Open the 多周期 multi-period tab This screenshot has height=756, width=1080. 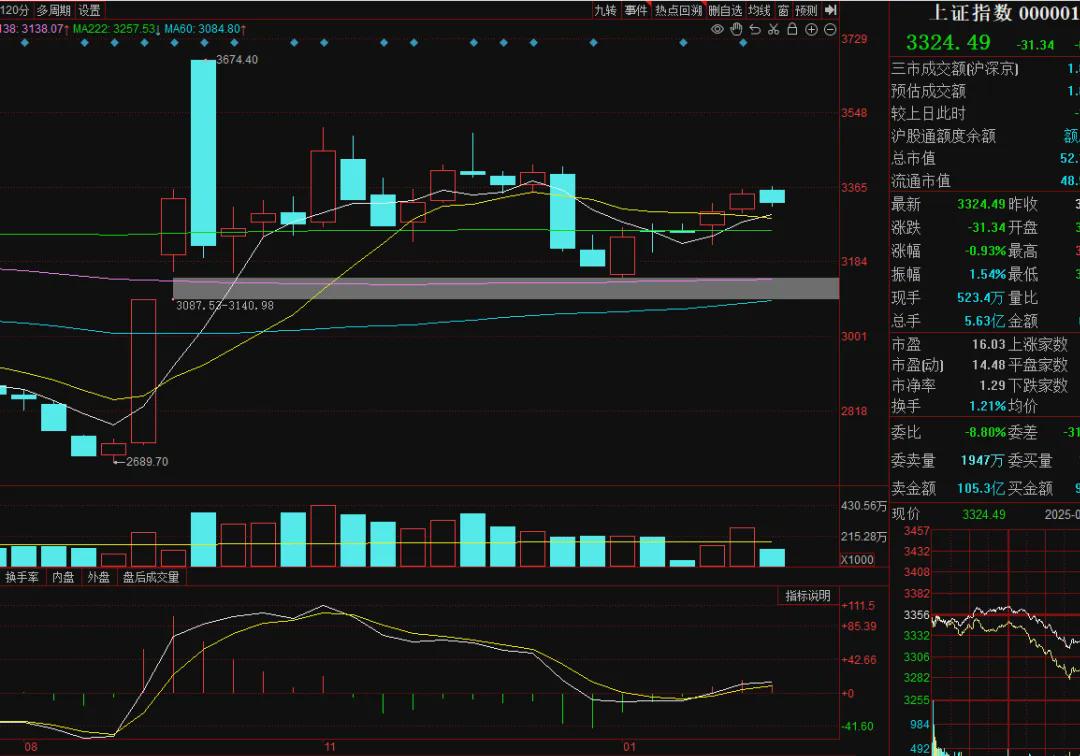point(54,10)
